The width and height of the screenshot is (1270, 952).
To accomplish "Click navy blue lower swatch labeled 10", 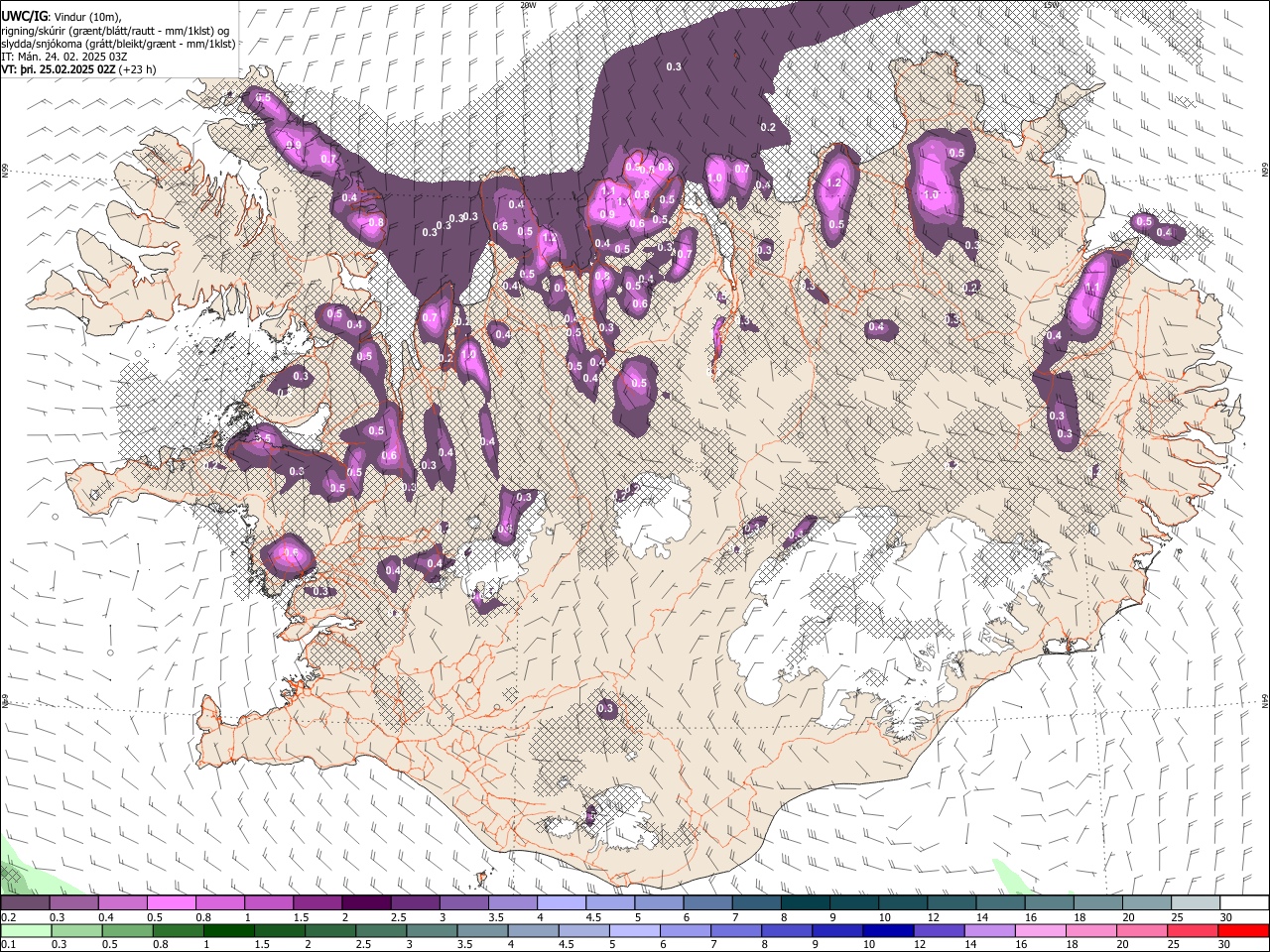I will point(889,931).
